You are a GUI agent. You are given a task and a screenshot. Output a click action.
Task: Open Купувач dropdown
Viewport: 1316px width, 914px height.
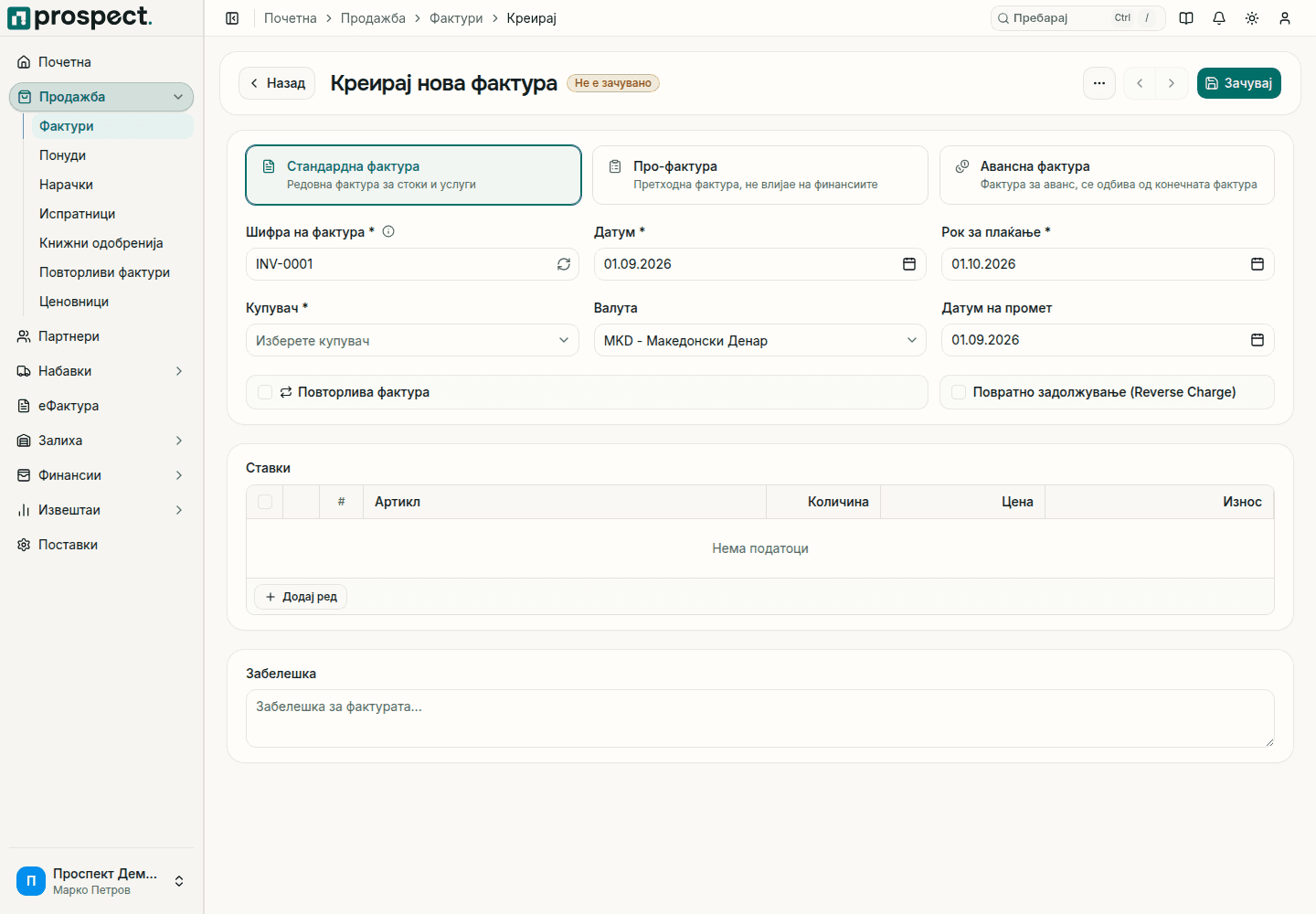pyautogui.click(x=412, y=340)
